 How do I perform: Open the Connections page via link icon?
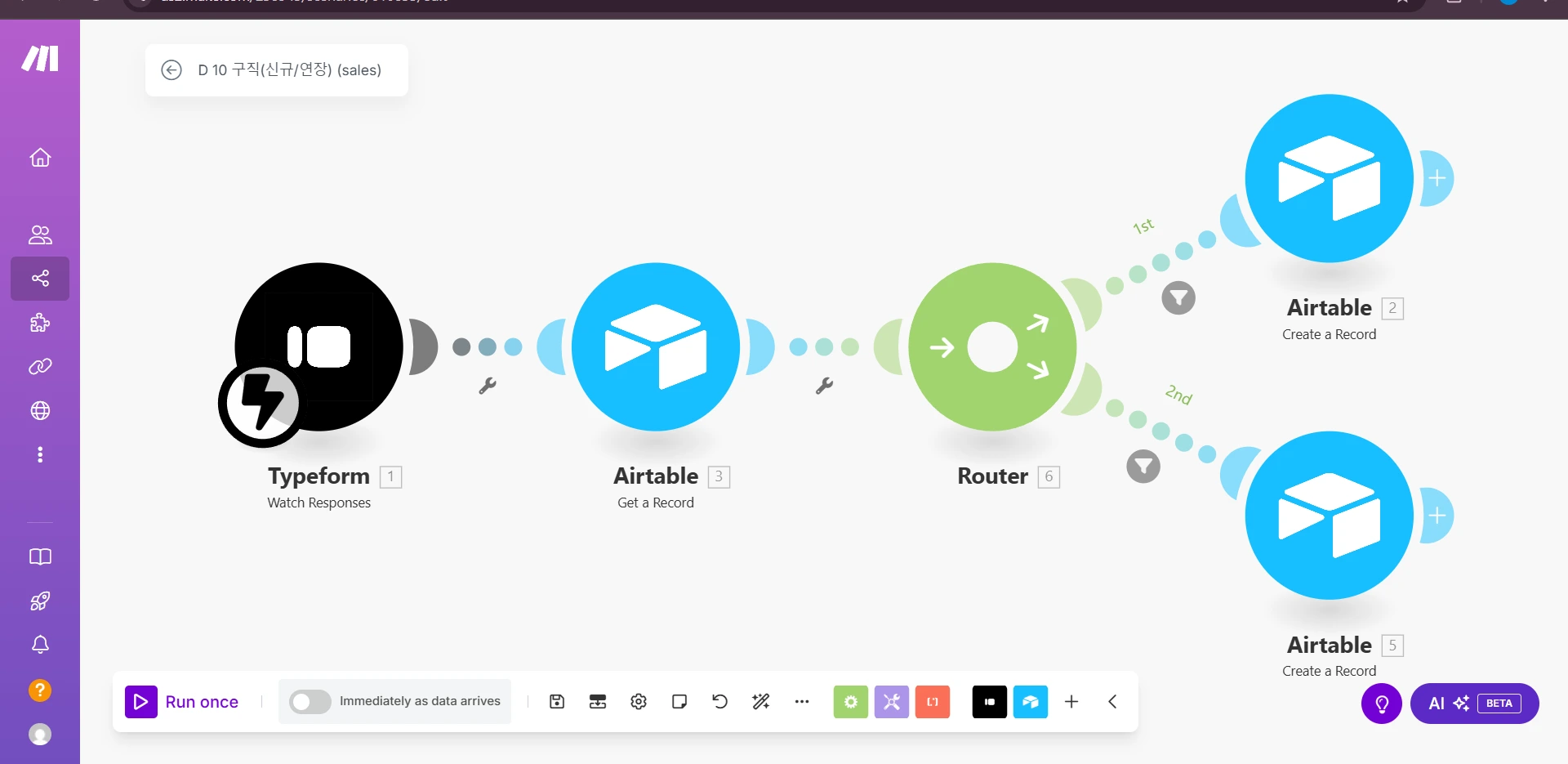39,366
